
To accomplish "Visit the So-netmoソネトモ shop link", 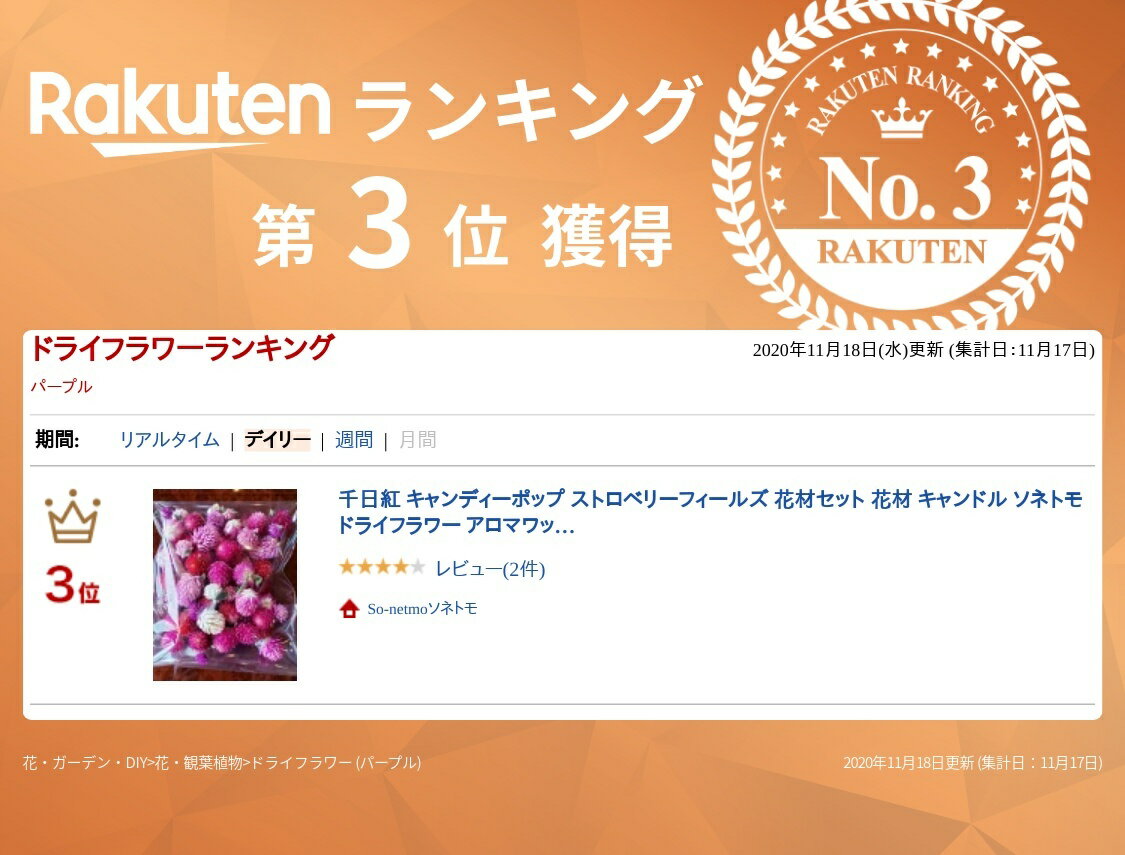I will click(x=422, y=609).
